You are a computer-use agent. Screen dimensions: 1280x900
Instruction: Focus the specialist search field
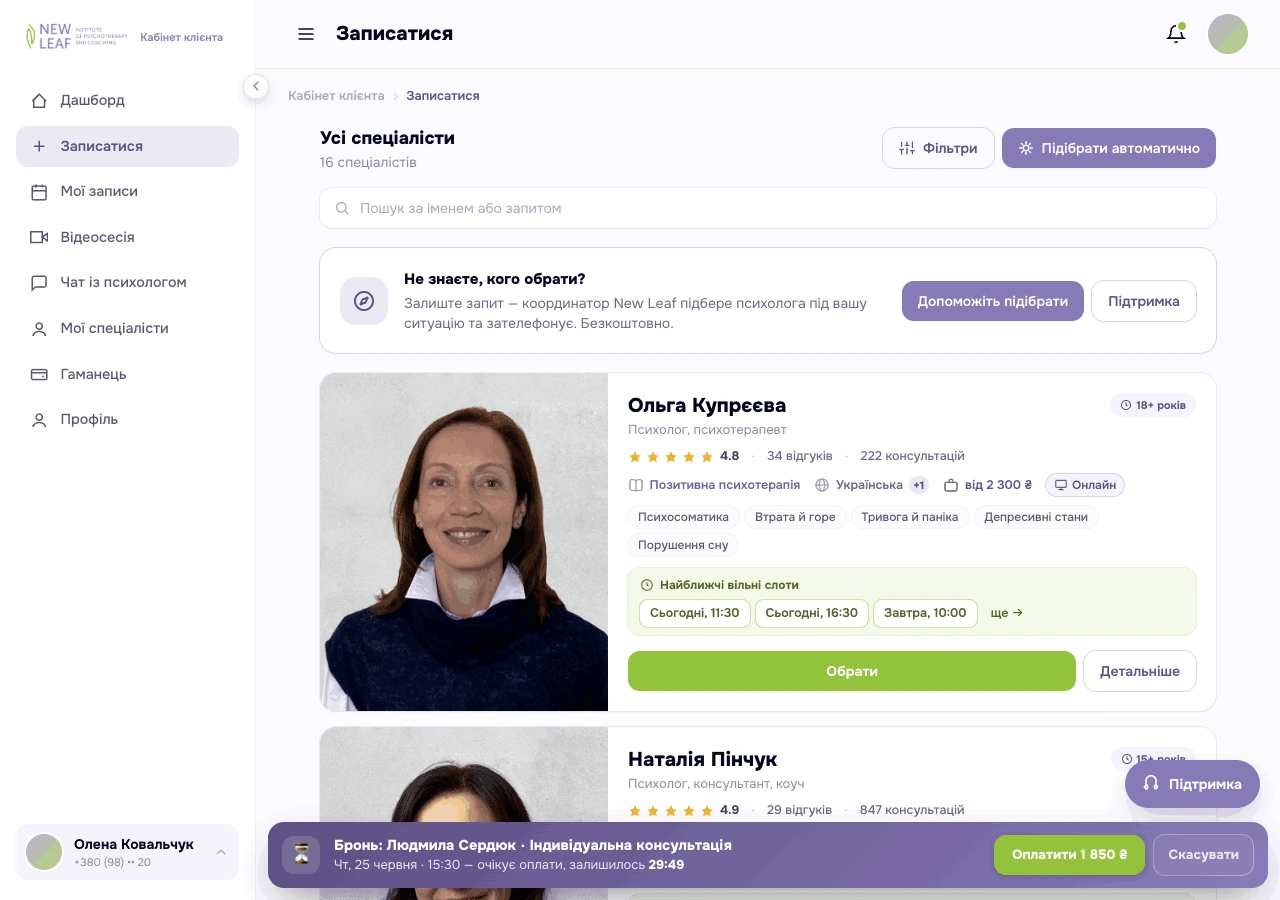[768, 208]
